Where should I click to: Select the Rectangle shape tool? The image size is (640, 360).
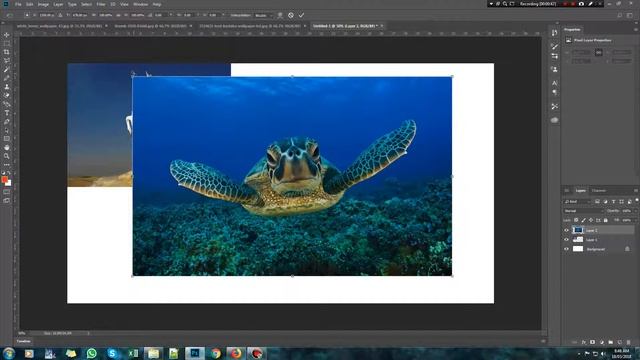click(x=7, y=139)
